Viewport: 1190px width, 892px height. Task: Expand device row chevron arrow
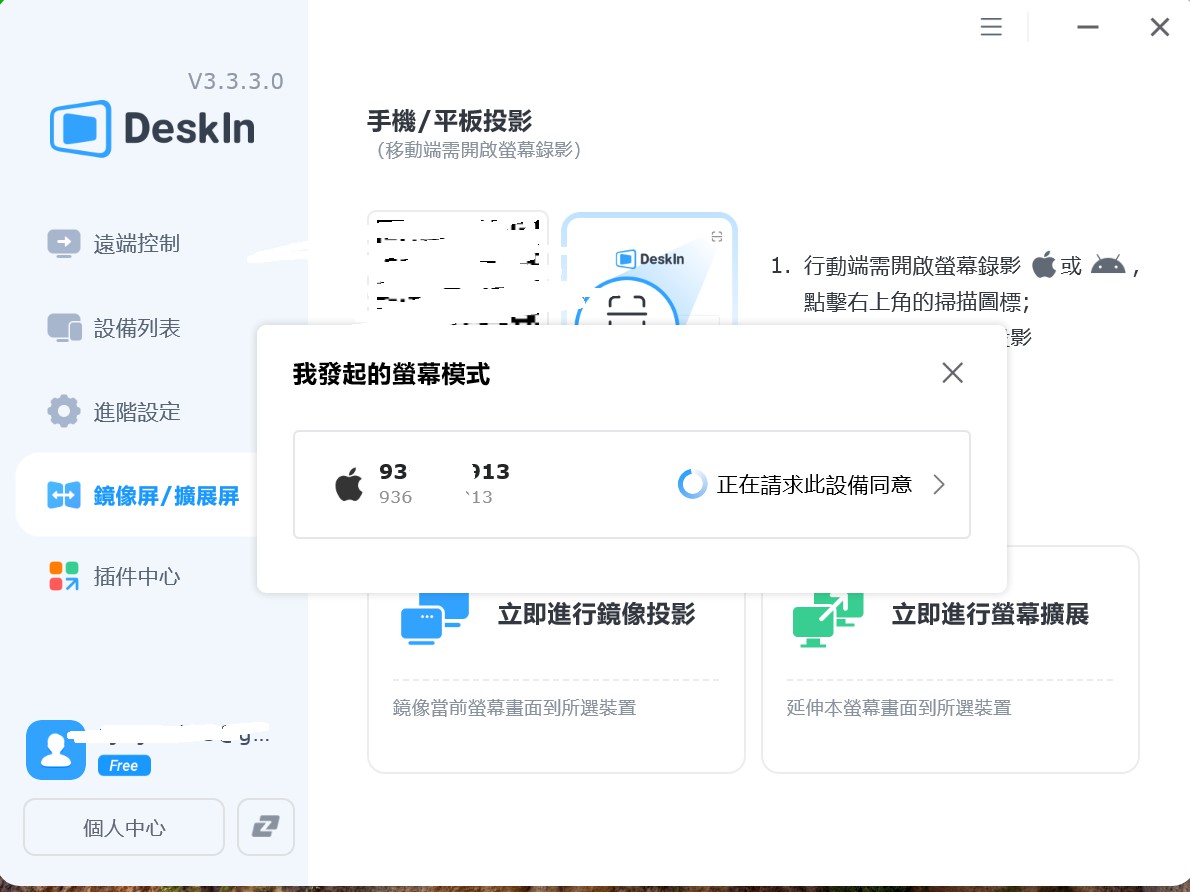[x=939, y=484]
